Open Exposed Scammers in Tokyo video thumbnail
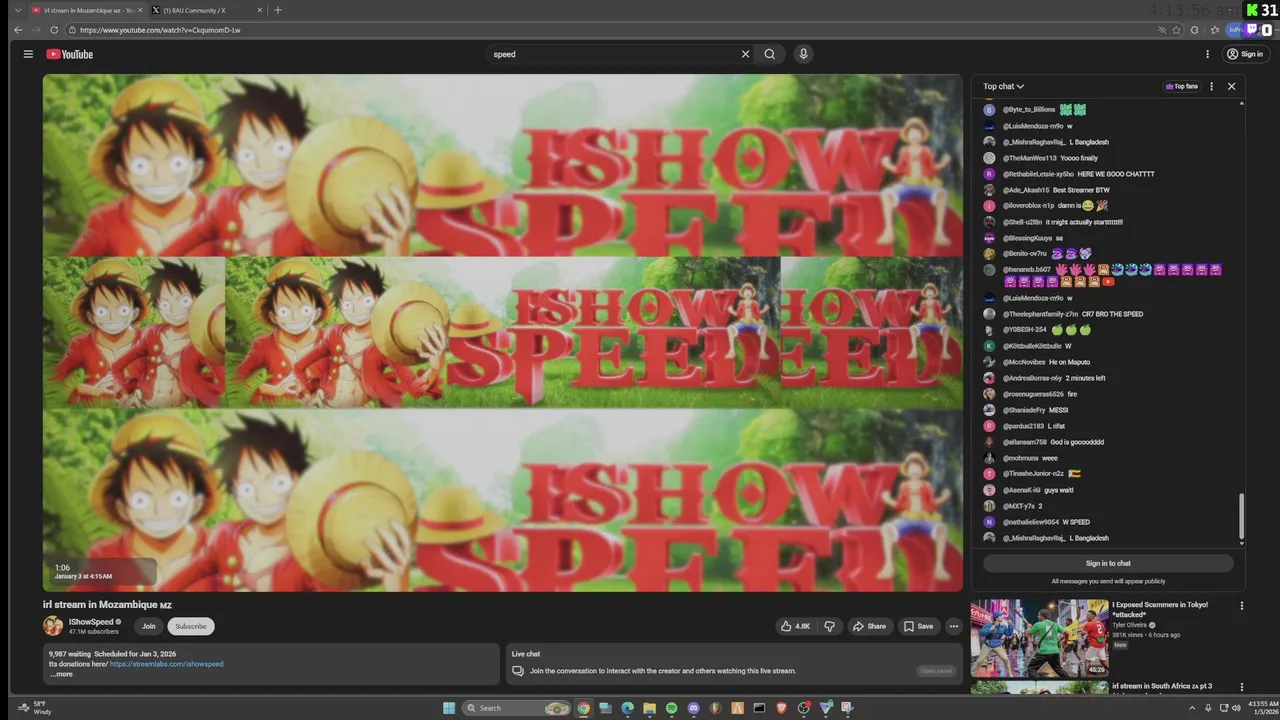This screenshot has height=720, width=1280. tap(1039, 639)
